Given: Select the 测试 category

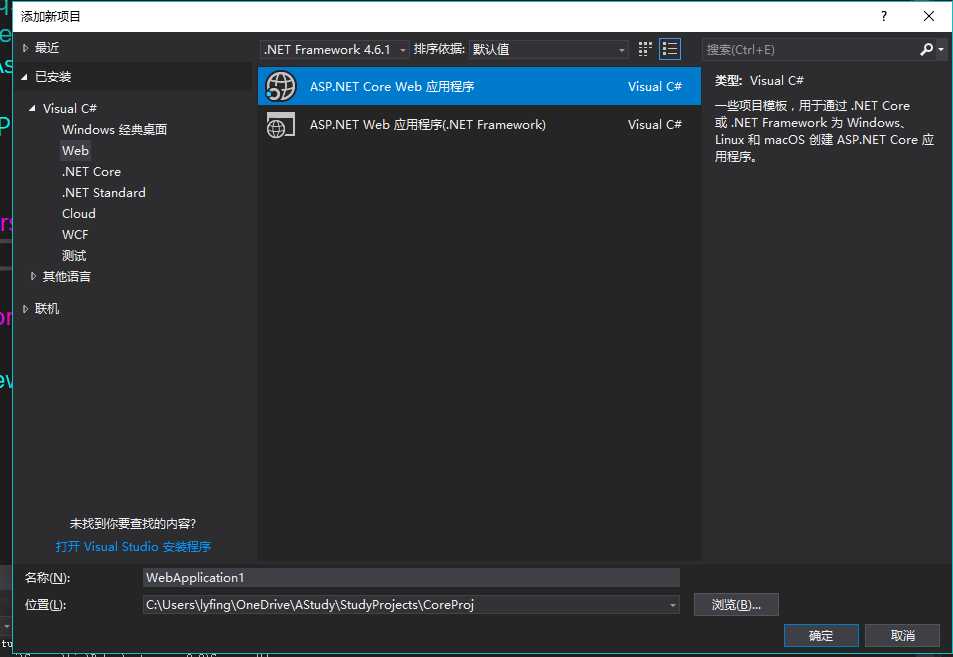Looking at the screenshot, I should 74,256.
